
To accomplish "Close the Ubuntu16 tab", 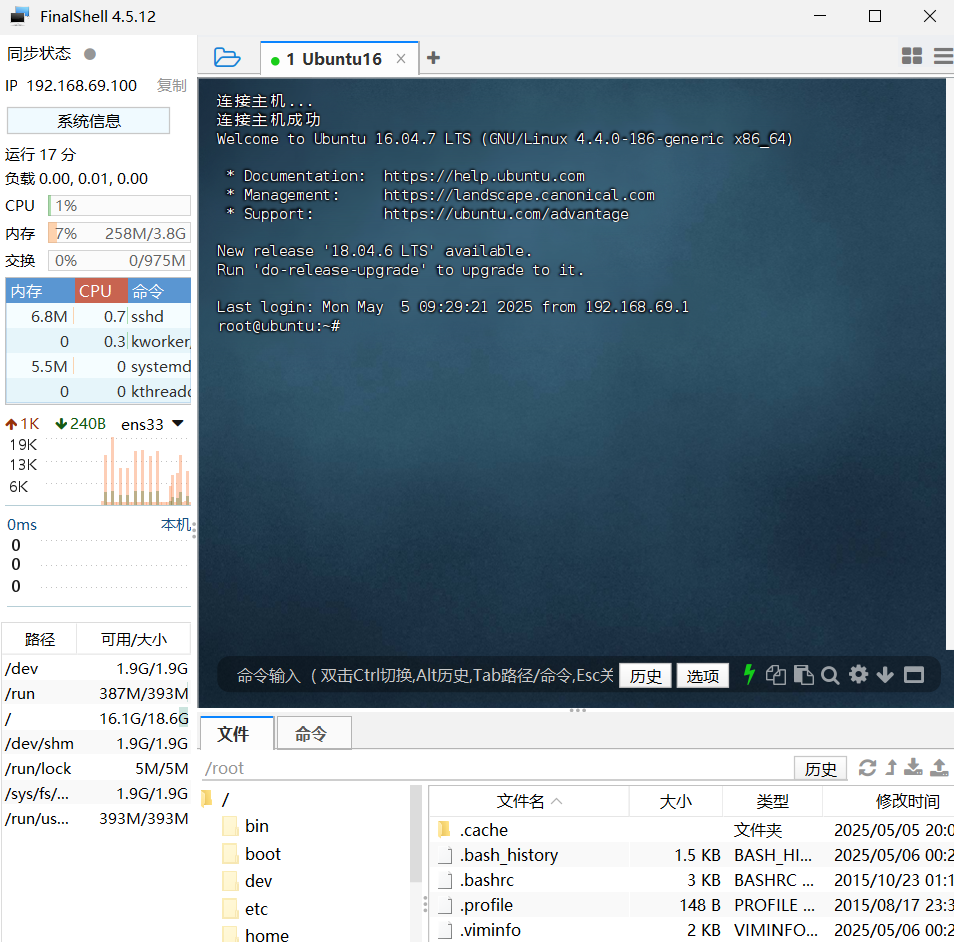I will (401, 58).
